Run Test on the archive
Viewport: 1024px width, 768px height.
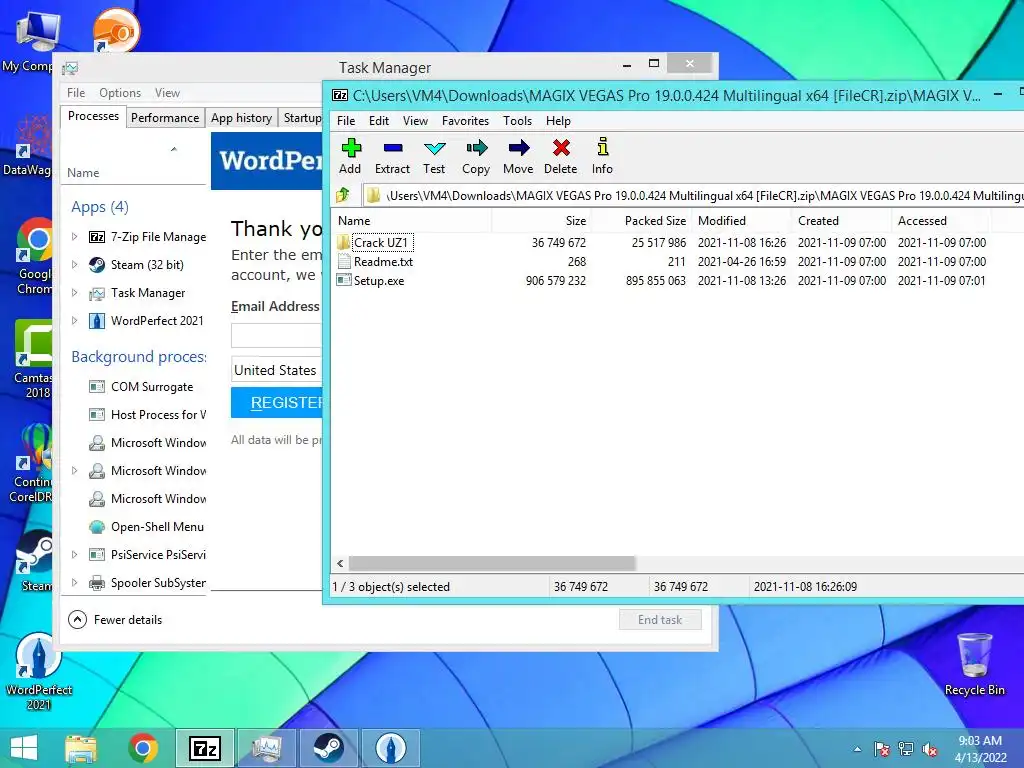click(x=434, y=156)
